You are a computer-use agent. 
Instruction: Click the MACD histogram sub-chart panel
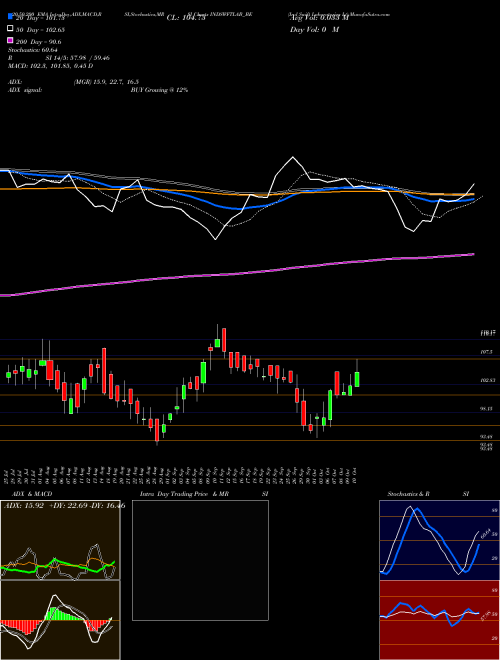[x=60, y=620]
